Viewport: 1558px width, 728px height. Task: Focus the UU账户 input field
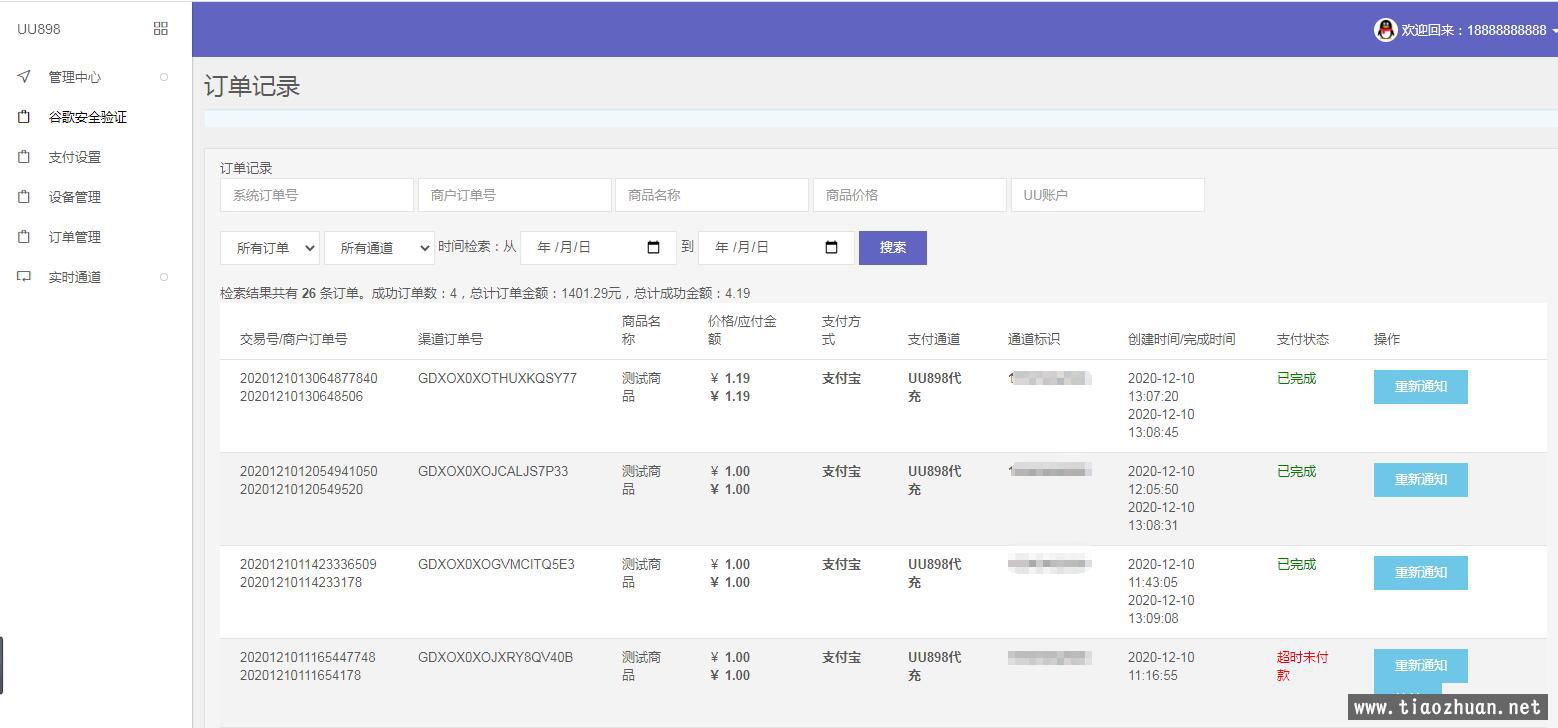coord(1108,195)
